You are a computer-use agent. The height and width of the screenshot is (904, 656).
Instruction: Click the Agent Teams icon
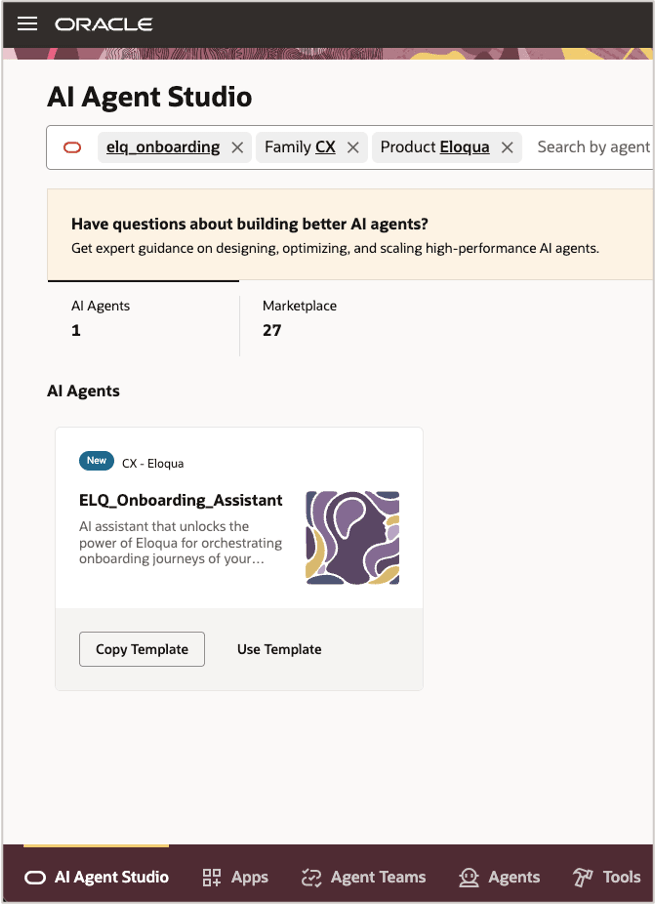click(311, 877)
